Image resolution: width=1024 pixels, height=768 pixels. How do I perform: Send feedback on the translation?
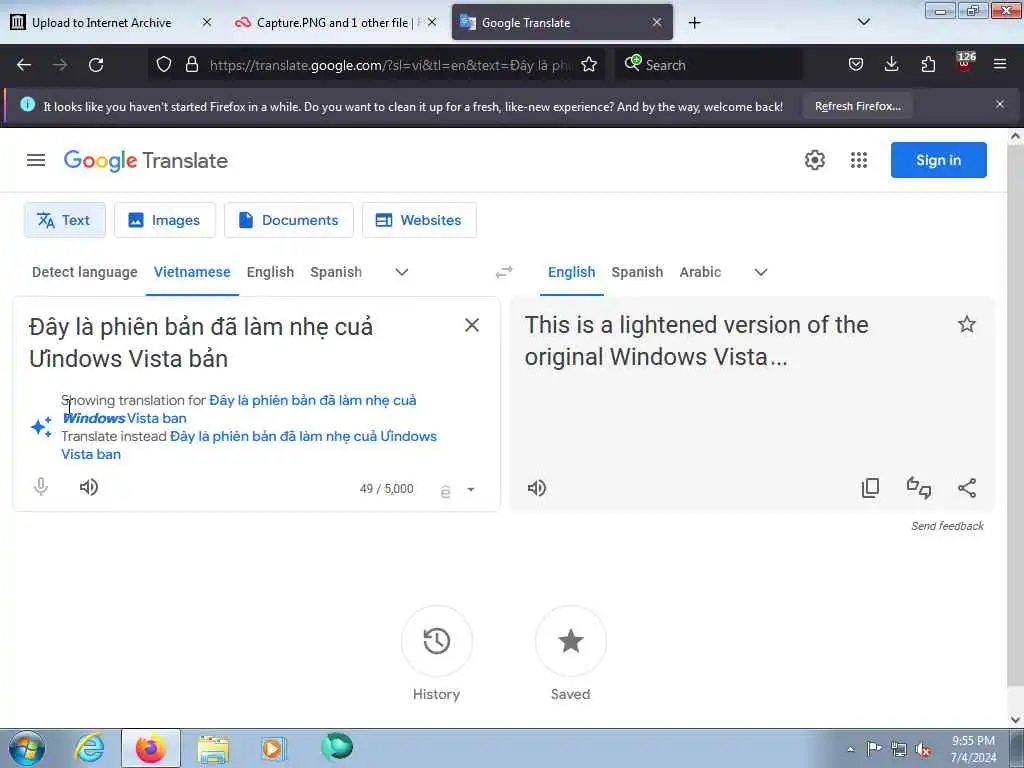point(947,526)
